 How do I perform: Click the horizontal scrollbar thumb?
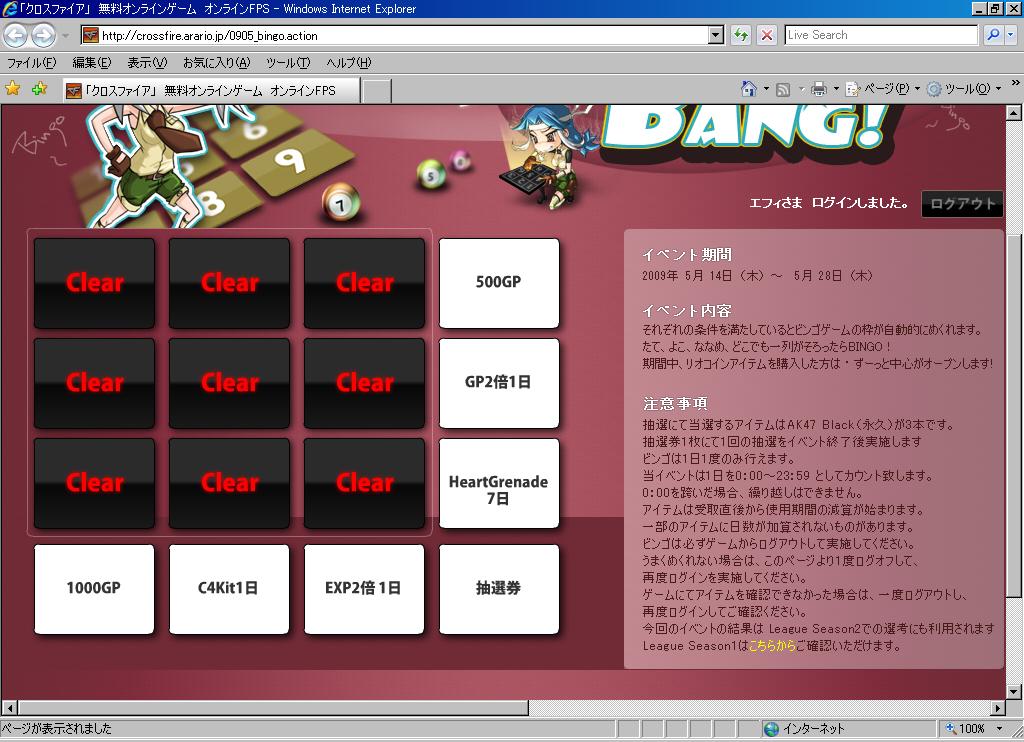point(273,708)
